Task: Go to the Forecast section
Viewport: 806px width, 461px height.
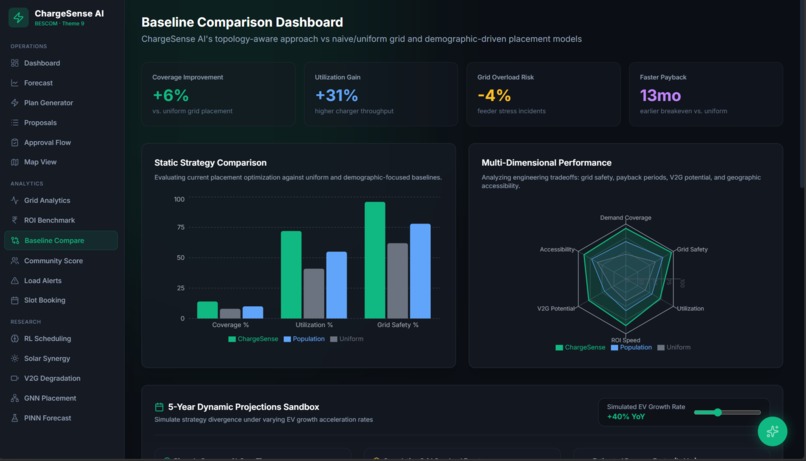Action: coord(61,83)
